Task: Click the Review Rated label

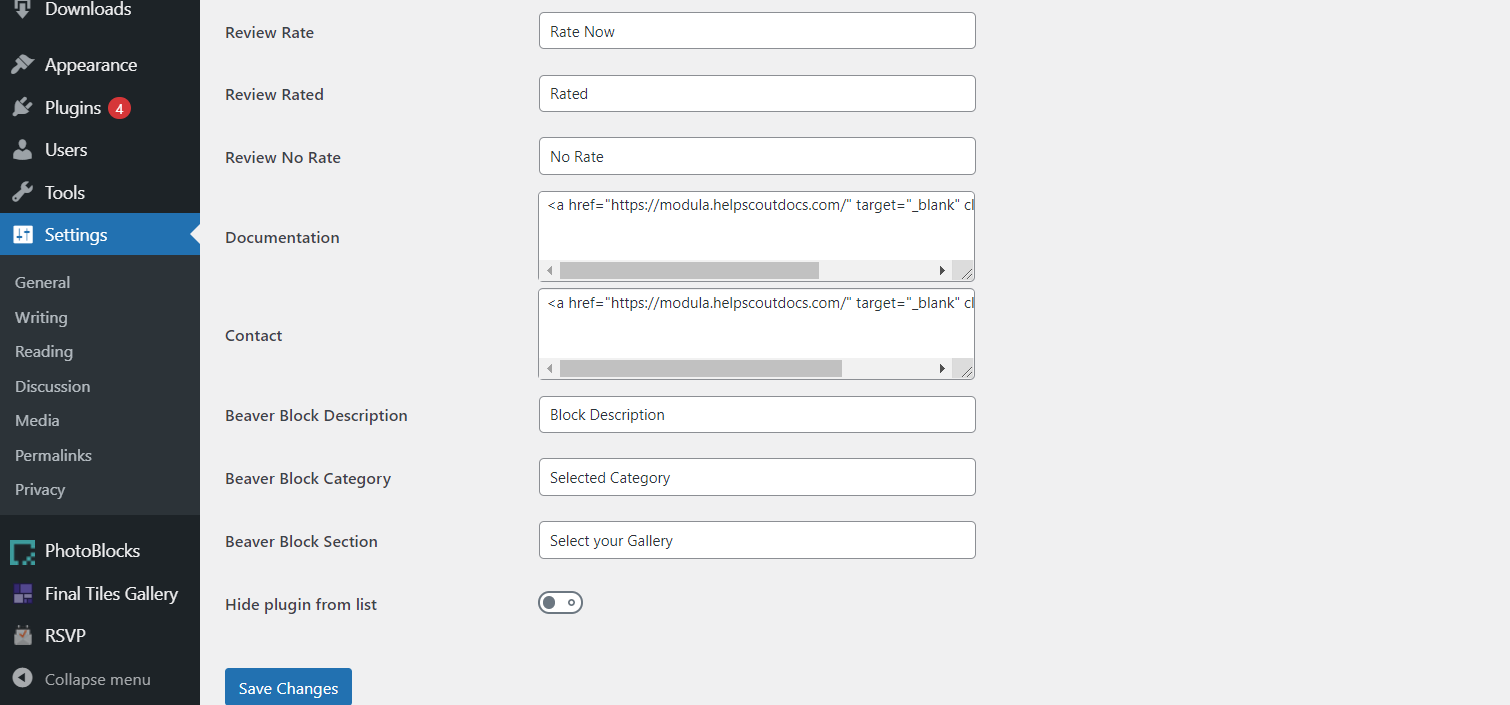Action: pos(274,94)
